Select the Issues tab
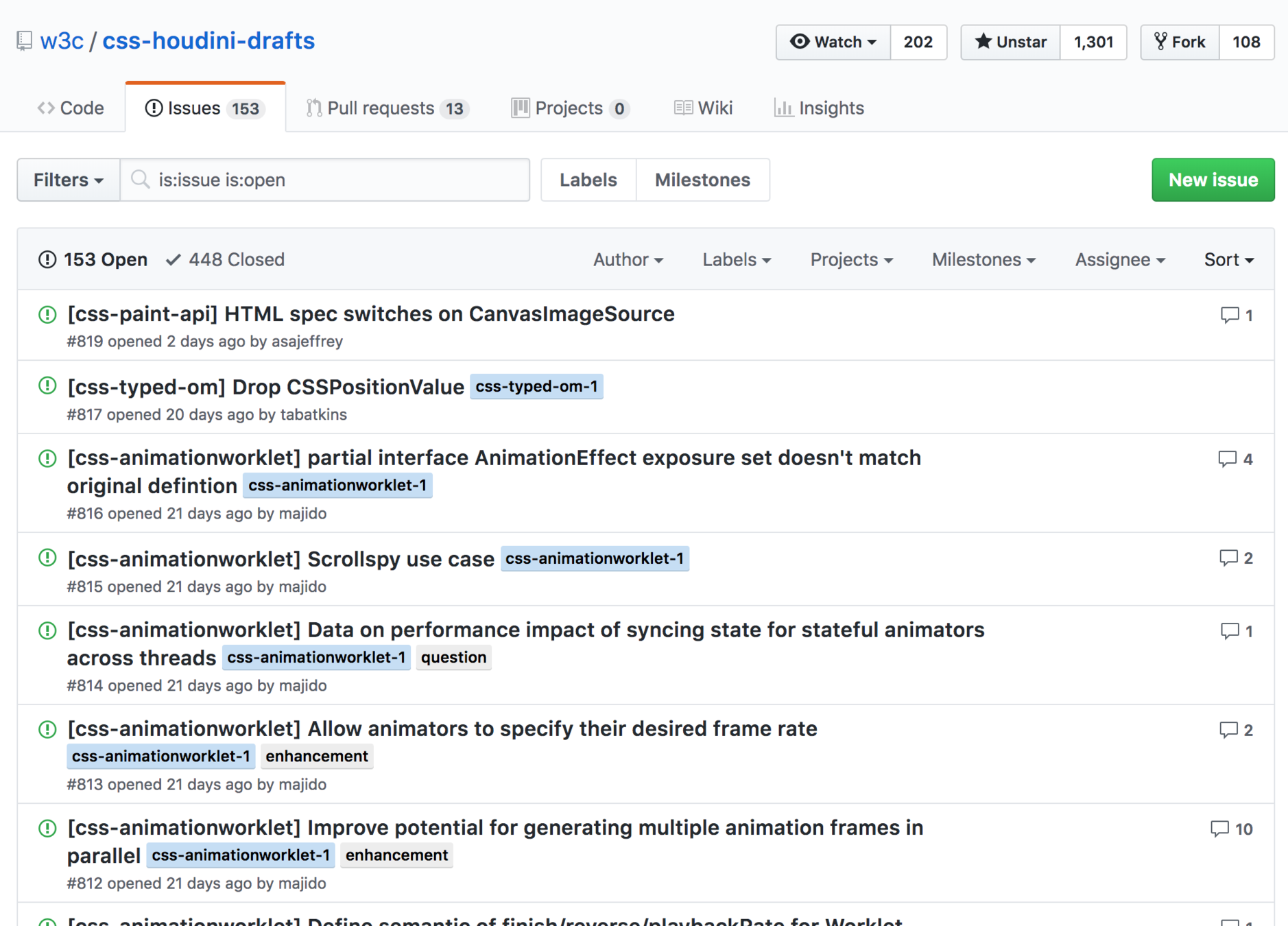 [205, 108]
